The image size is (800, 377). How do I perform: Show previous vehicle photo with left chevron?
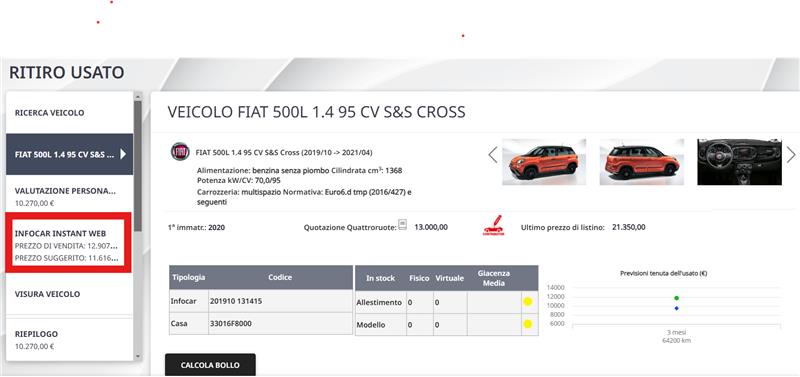492,155
